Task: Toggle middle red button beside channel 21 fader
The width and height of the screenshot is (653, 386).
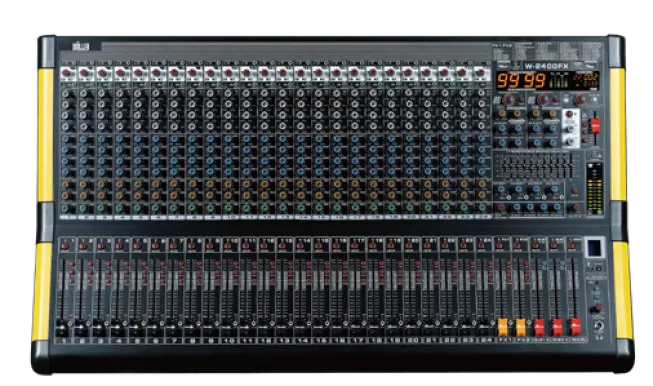Action: 436,273
